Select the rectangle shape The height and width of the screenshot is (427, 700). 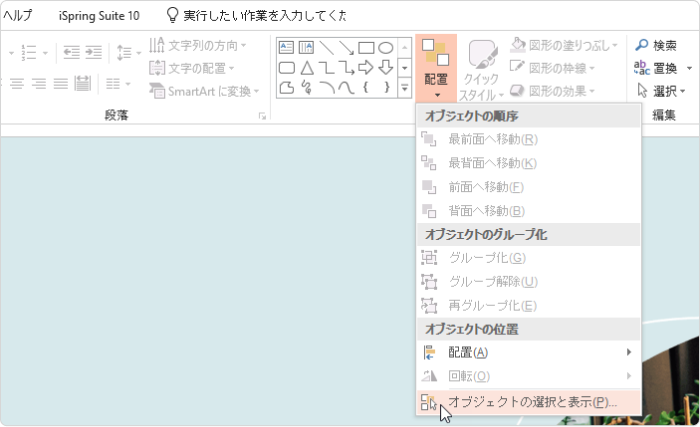(366, 47)
